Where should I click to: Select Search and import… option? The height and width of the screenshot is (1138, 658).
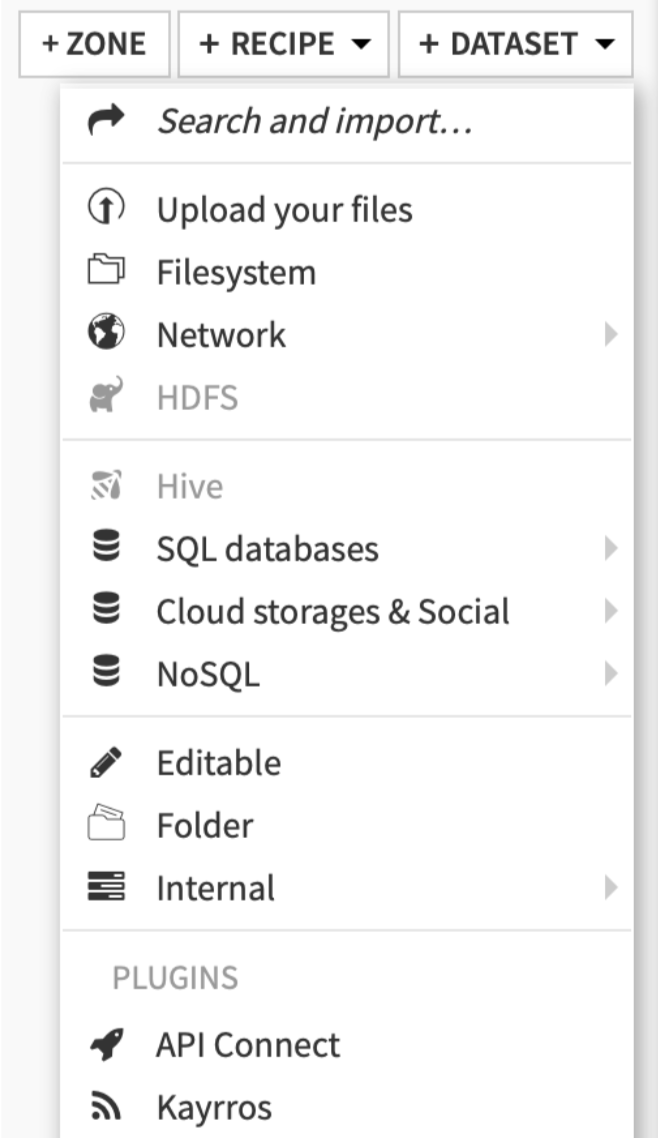314,121
